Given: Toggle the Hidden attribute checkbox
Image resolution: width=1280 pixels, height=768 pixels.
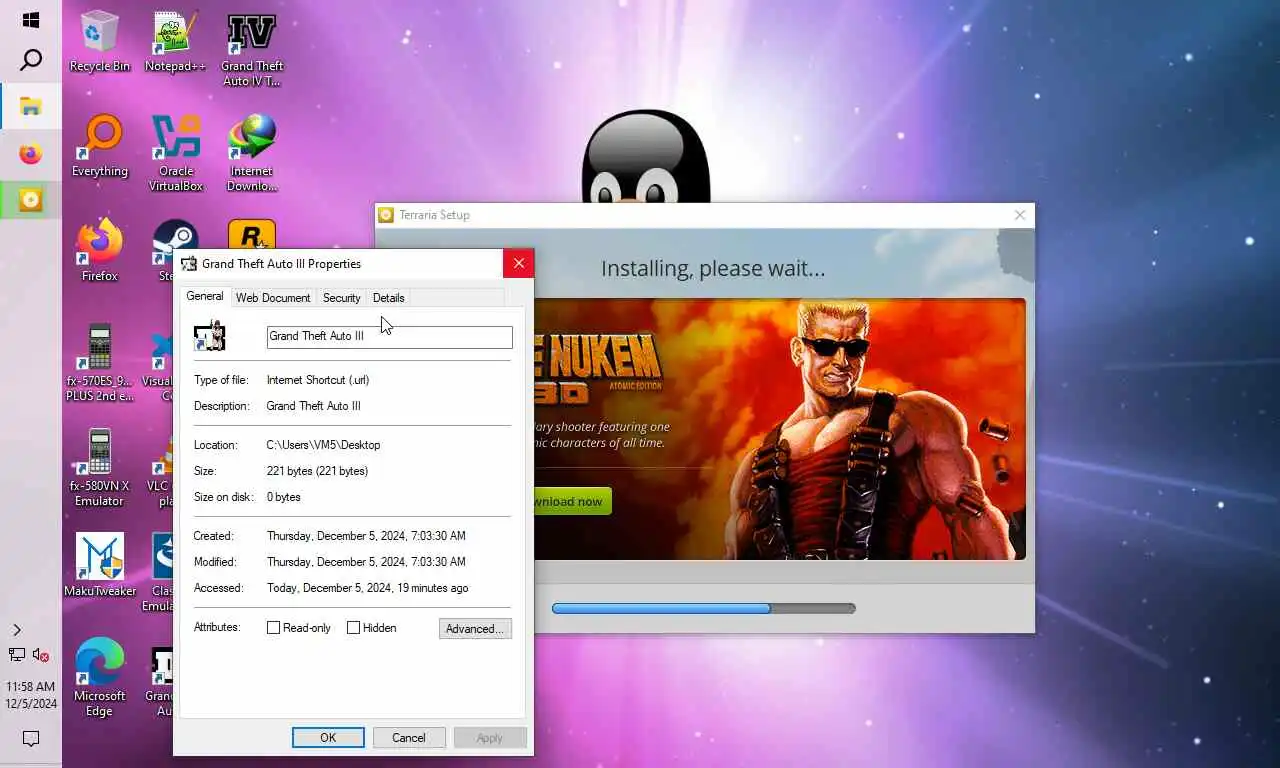Looking at the screenshot, I should point(353,628).
